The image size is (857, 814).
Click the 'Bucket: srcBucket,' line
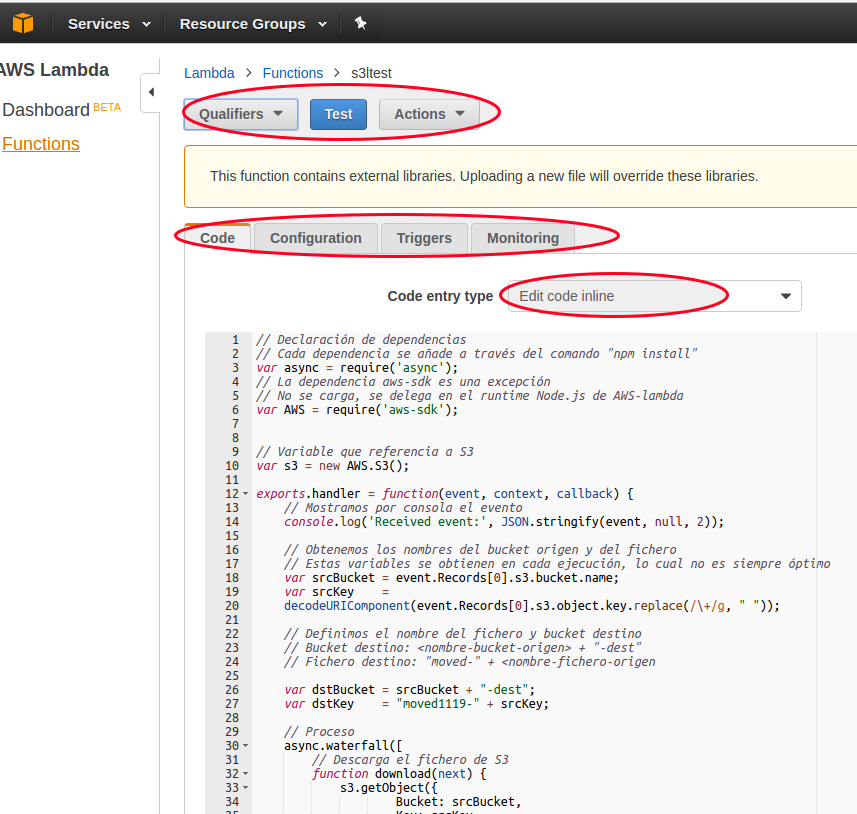pos(459,801)
